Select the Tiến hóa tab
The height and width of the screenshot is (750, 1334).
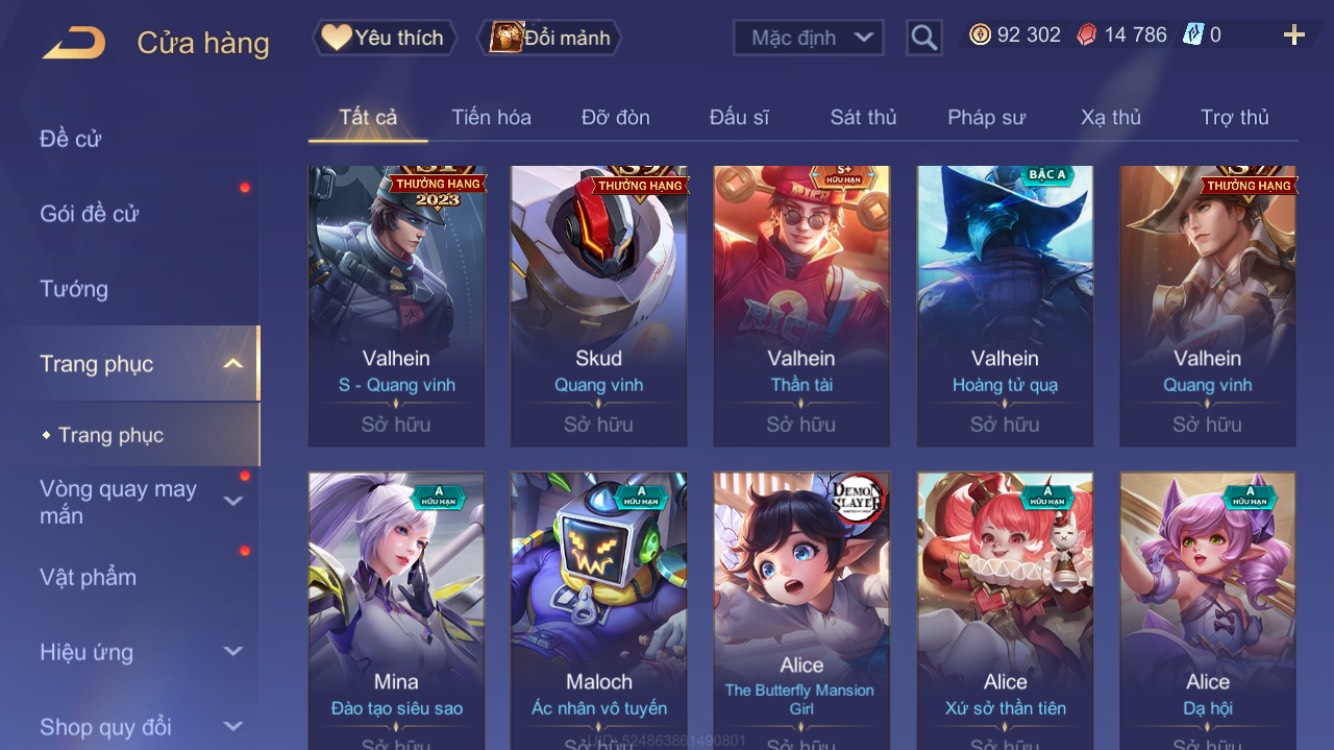coord(491,117)
